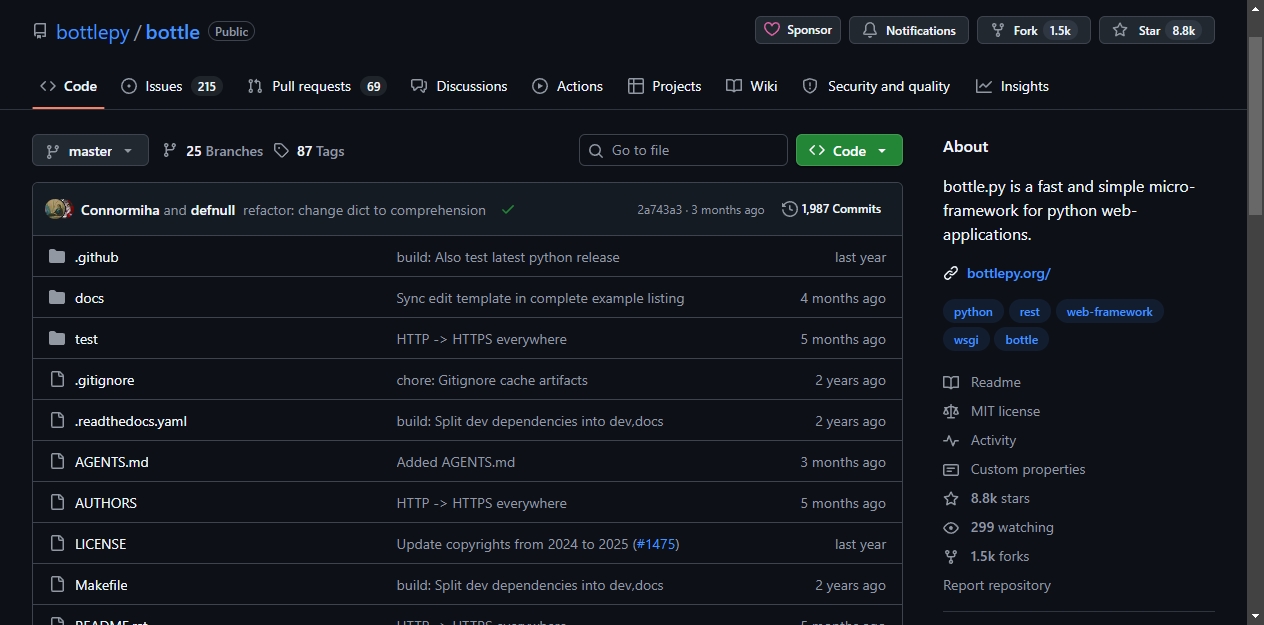Open the Code tab

(x=68, y=86)
